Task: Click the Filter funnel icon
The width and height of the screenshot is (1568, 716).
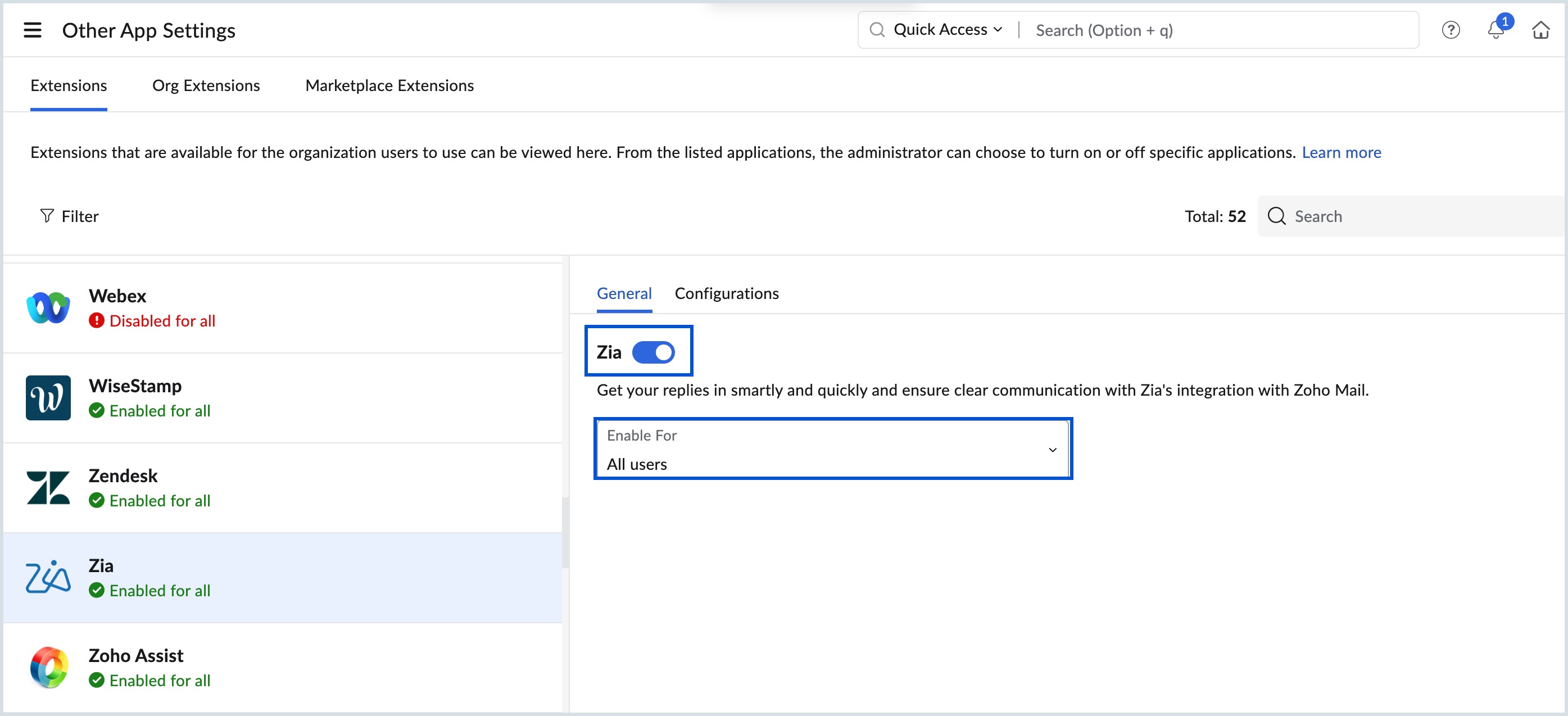Action: pyautogui.click(x=46, y=216)
